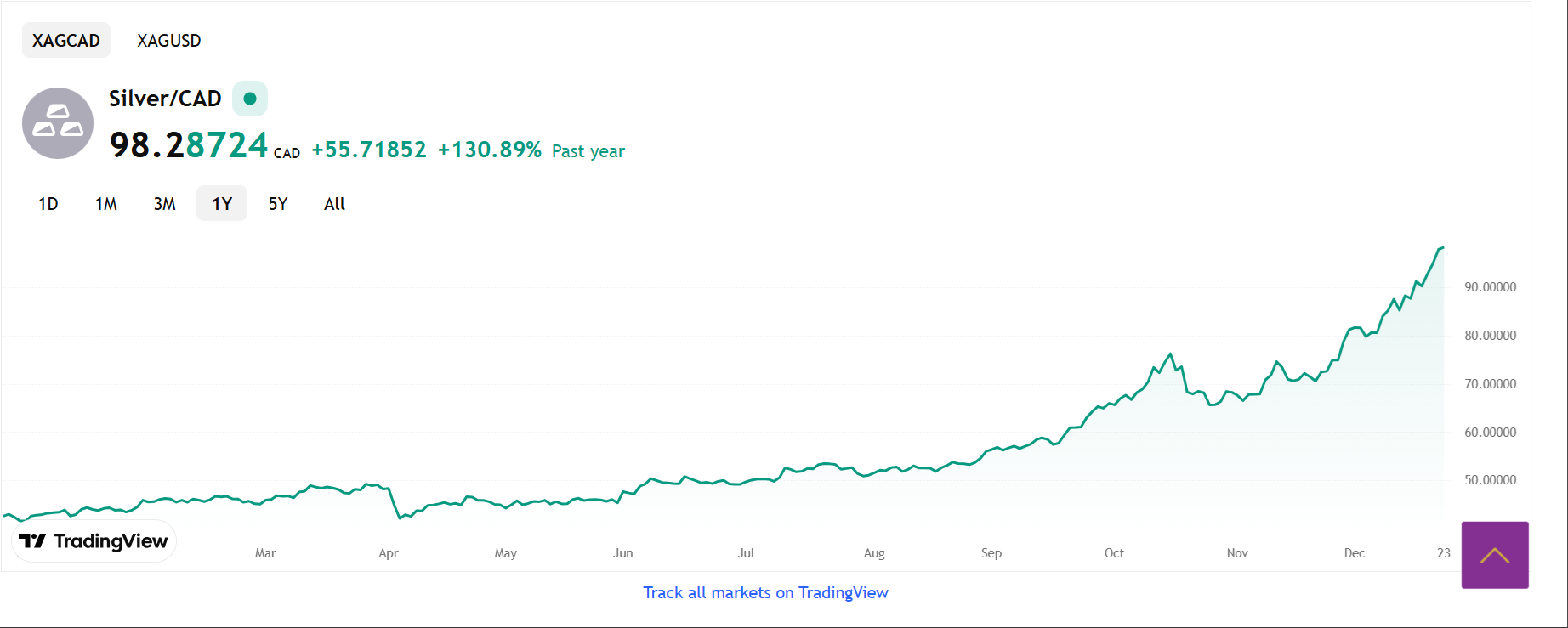1568x628 pixels.
Task: Click the 50.00000 price axis label
Action: [x=1490, y=480]
